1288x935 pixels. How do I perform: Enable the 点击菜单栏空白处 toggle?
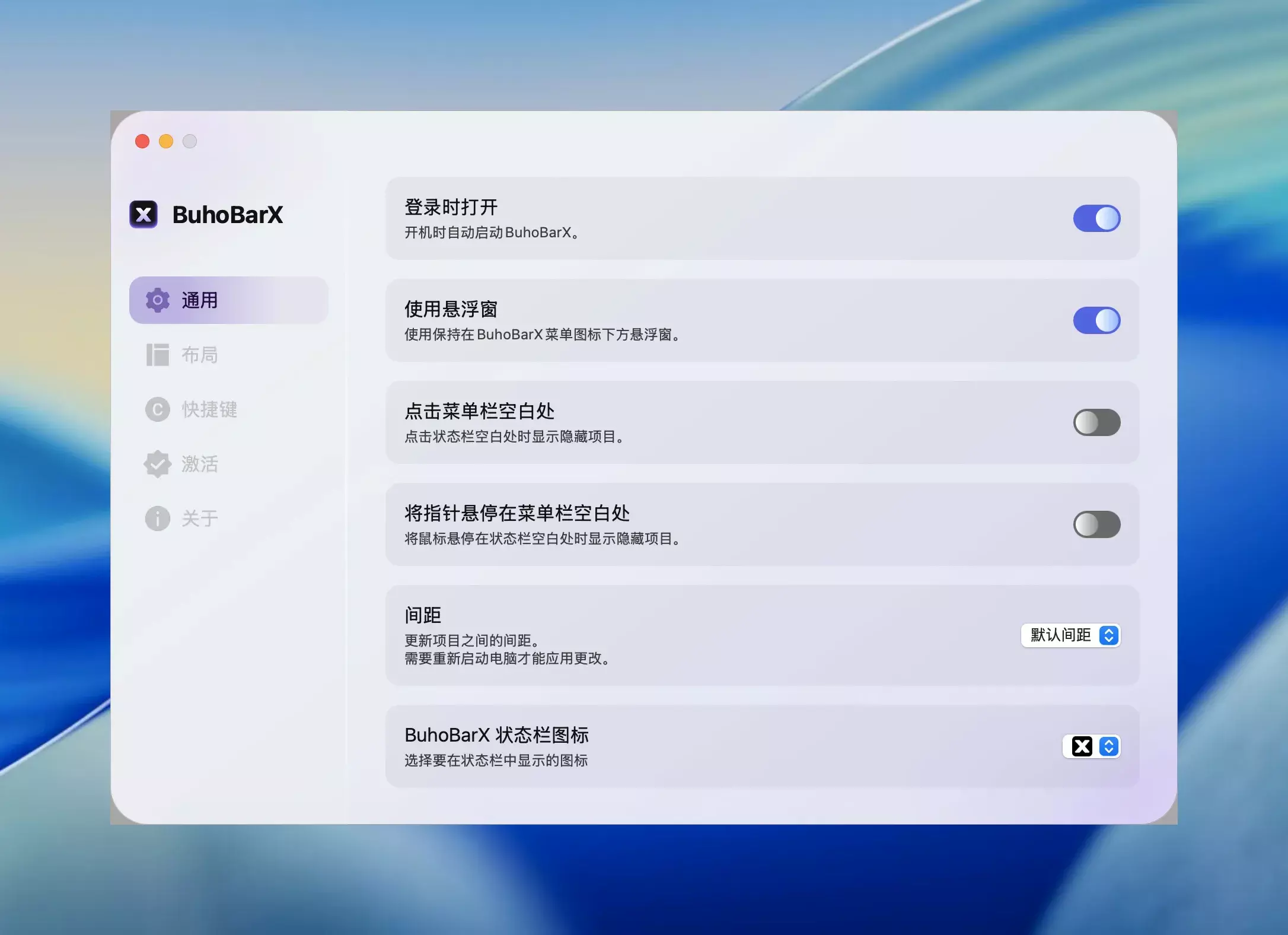click(x=1096, y=422)
